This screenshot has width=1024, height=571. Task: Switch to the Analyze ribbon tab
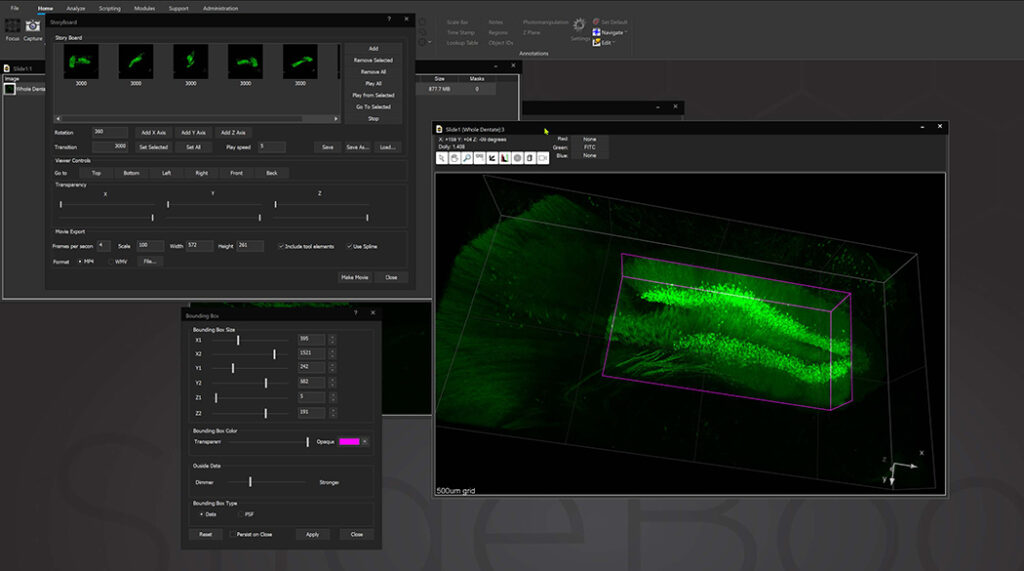pyautogui.click(x=76, y=8)
